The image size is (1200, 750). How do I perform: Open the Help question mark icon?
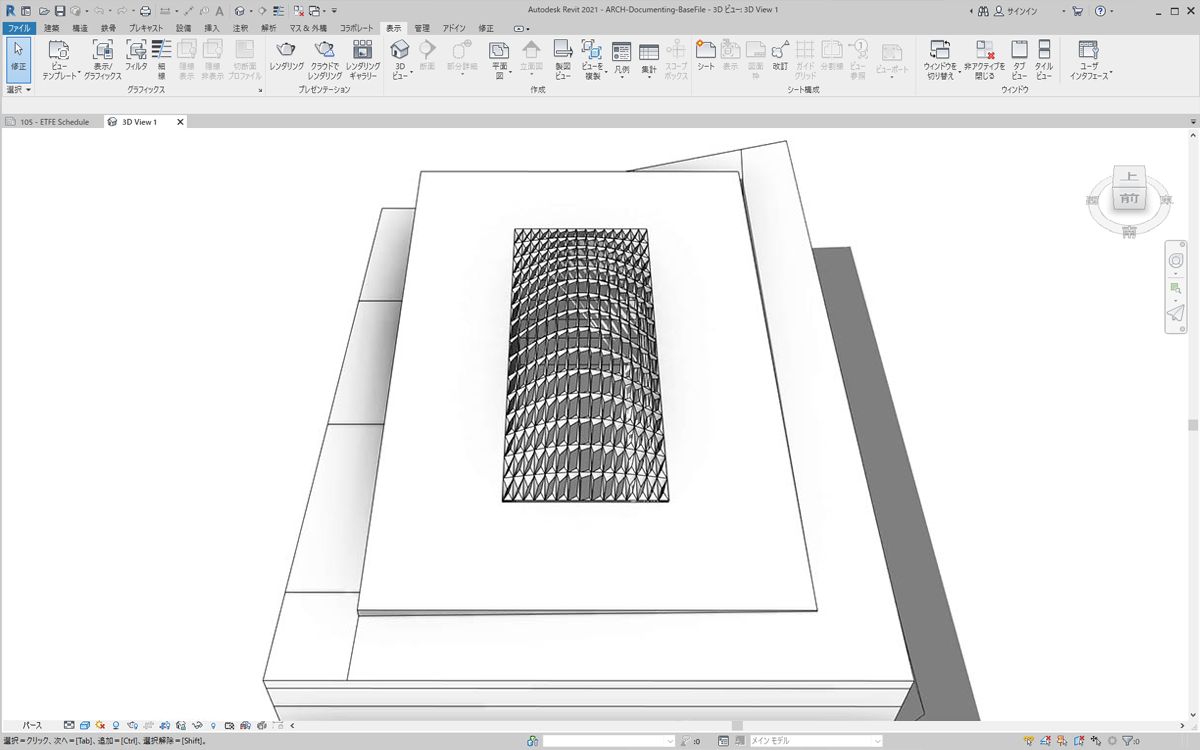click(x=1100, y=10)
